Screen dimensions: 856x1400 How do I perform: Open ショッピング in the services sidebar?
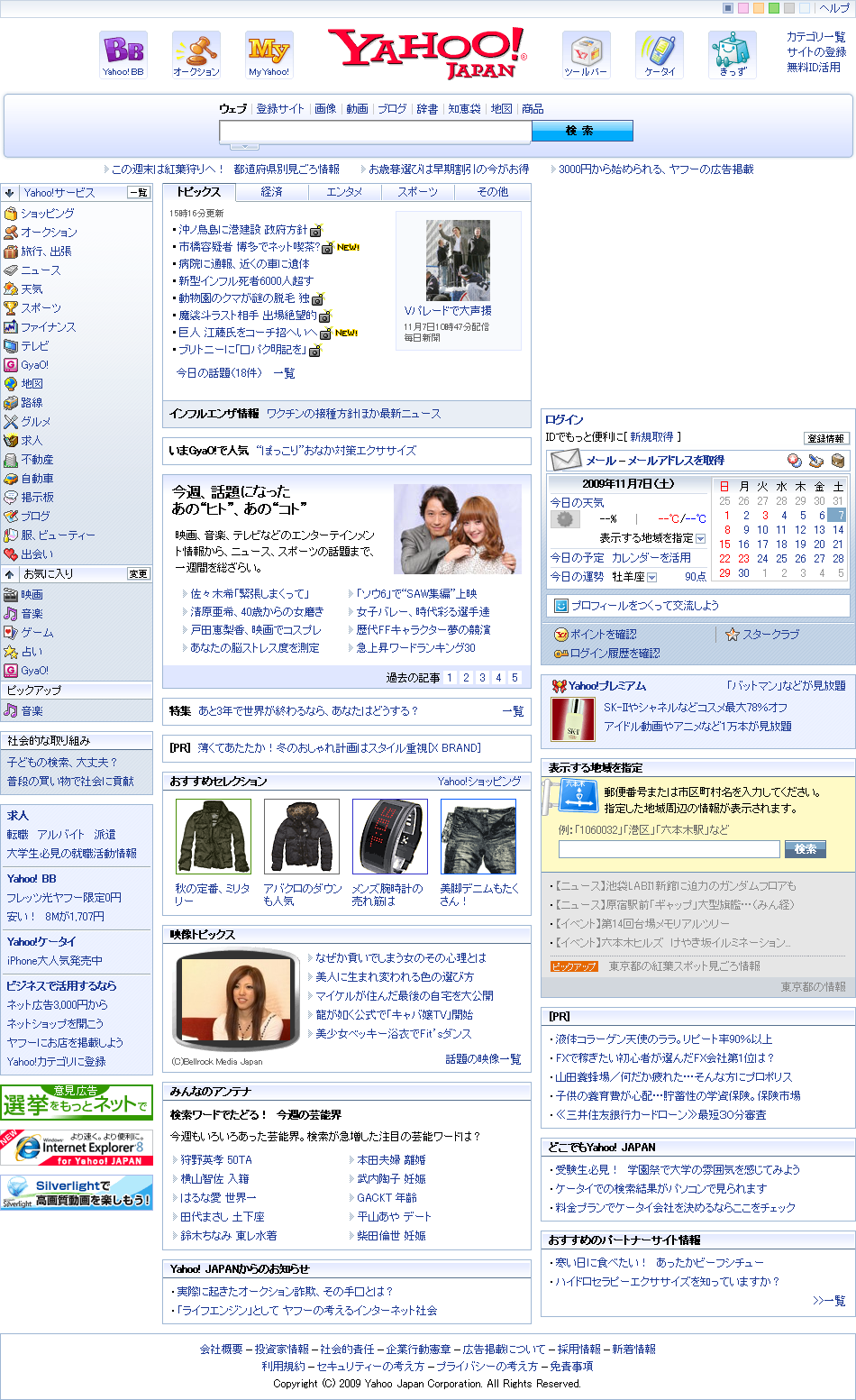pos(48,214)
